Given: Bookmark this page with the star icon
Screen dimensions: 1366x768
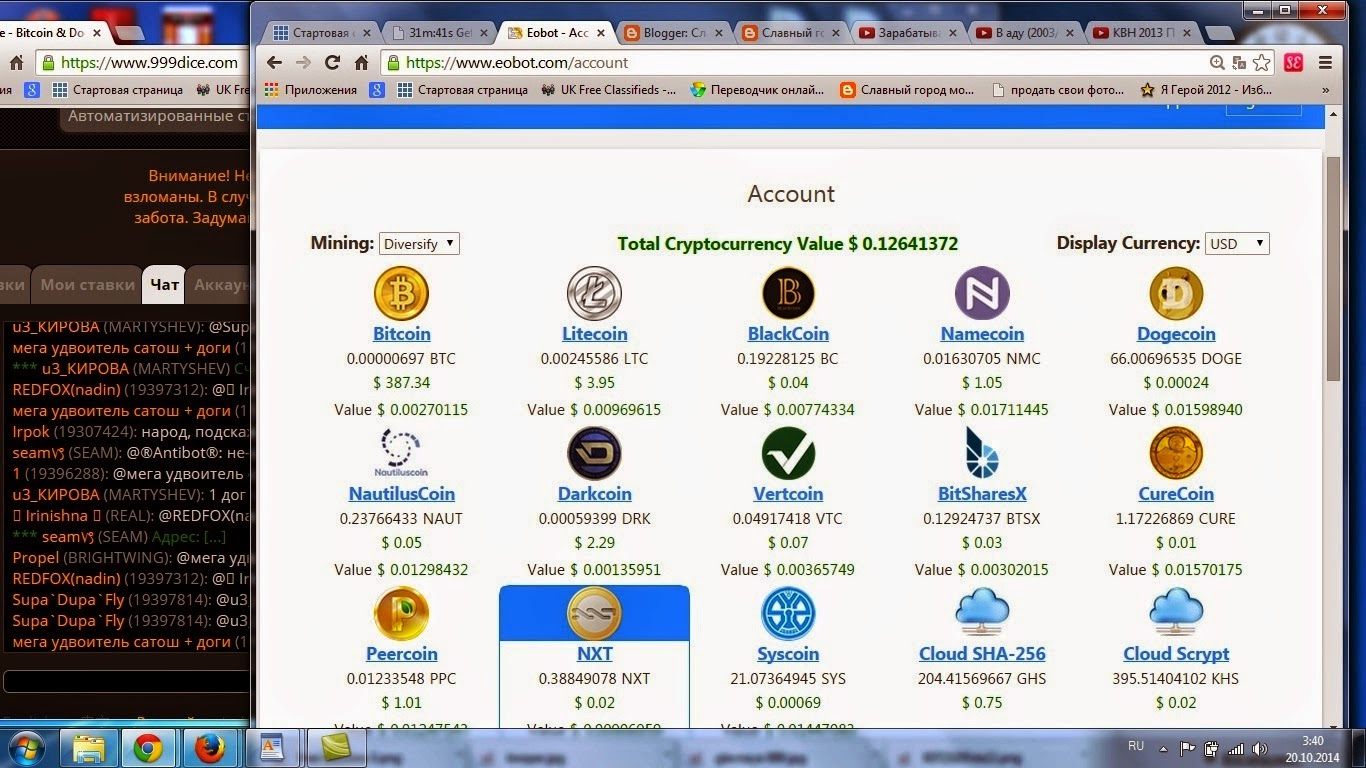Looking at the screenshot, I should click(x=1262, y=62).
